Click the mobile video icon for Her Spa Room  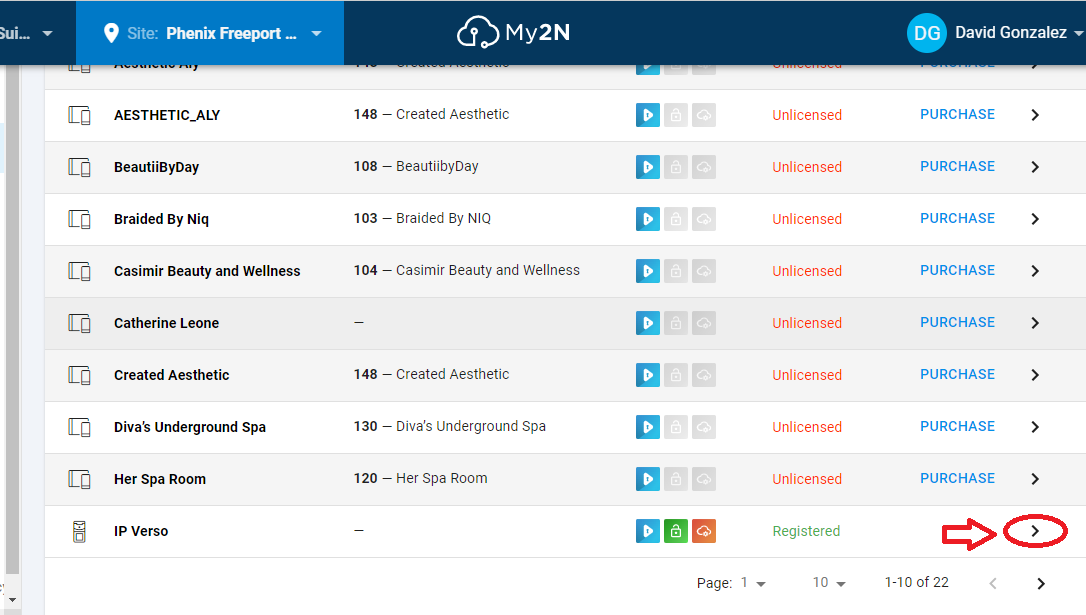(648, 479)
